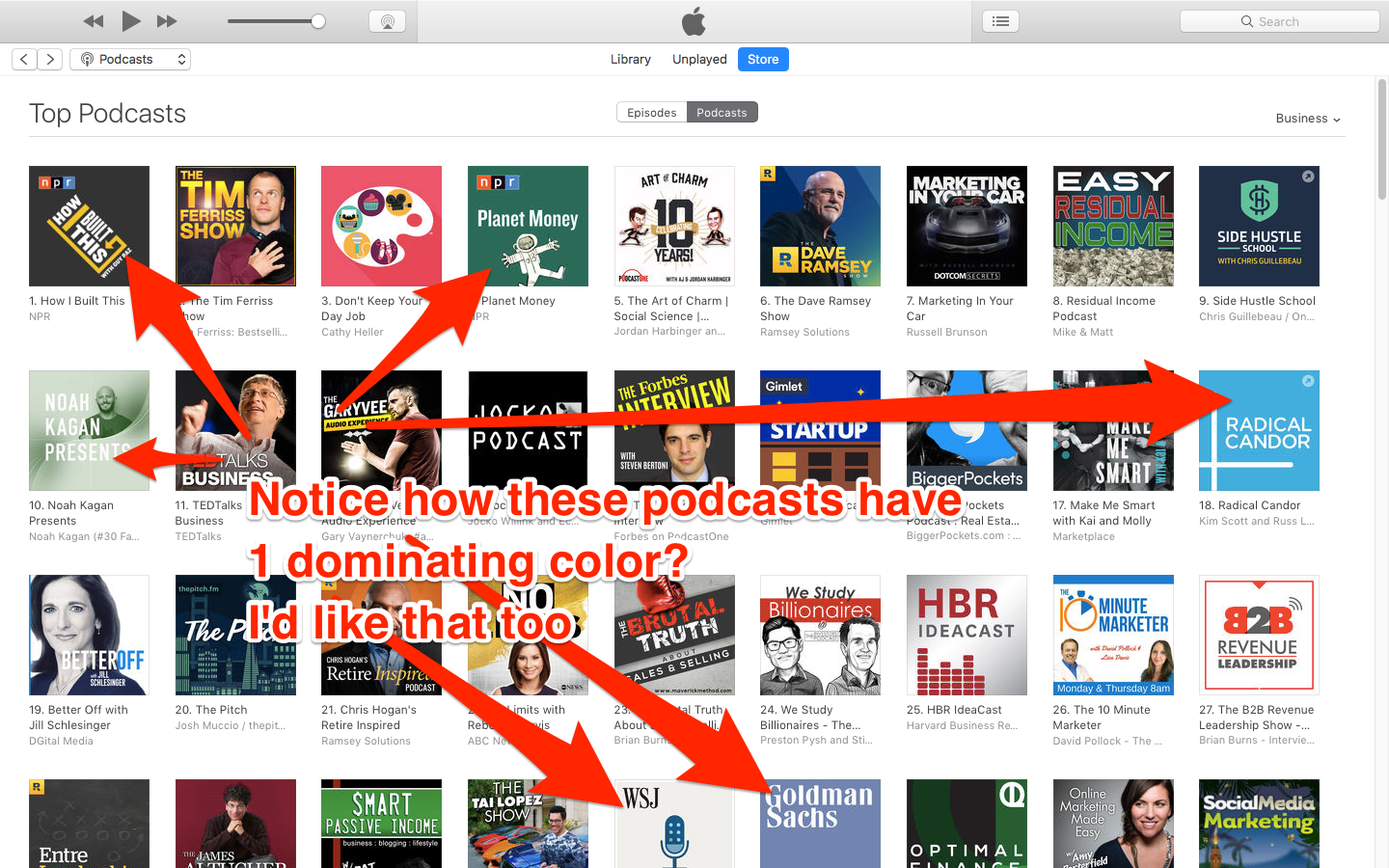Select the Store tab

(x=763, y=60)
